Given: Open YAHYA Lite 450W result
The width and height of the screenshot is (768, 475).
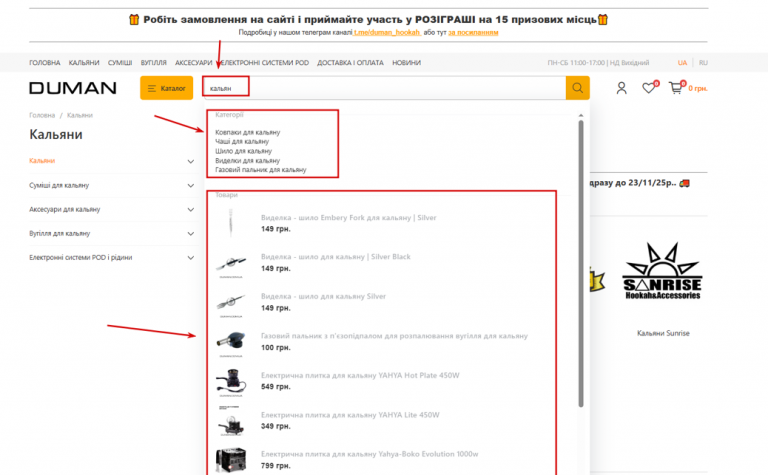Looking at the screenshot, I should click(x=350, y=415).
